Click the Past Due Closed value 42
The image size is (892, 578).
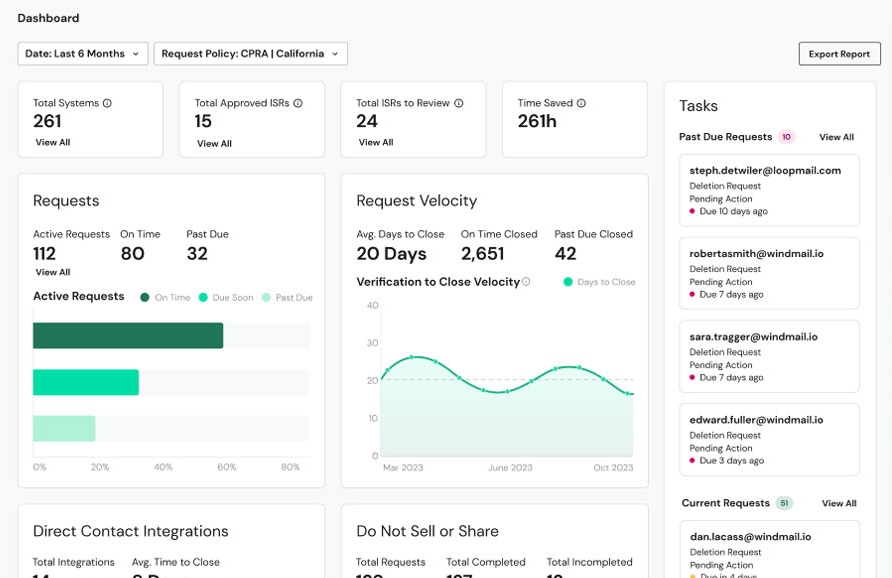(x=565, y=254)
